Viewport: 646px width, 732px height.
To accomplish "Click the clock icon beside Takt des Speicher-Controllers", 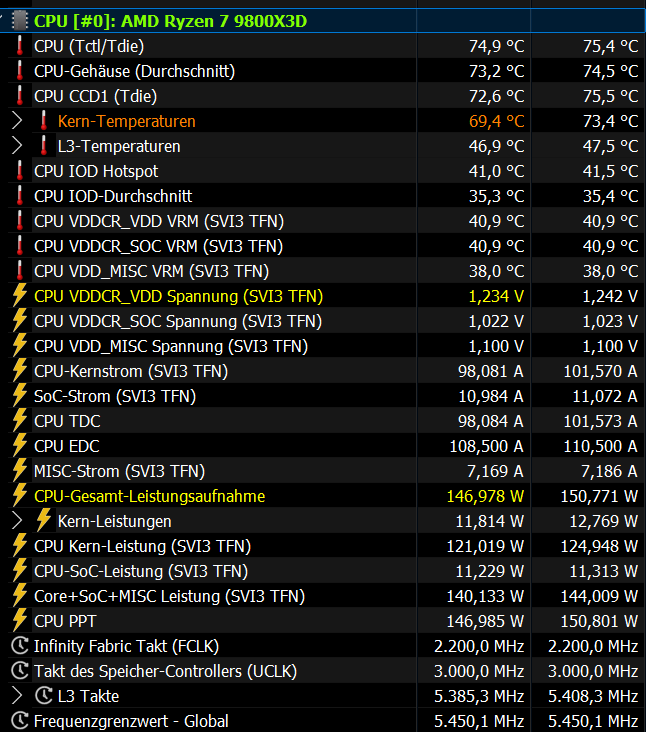I will 20,671.
